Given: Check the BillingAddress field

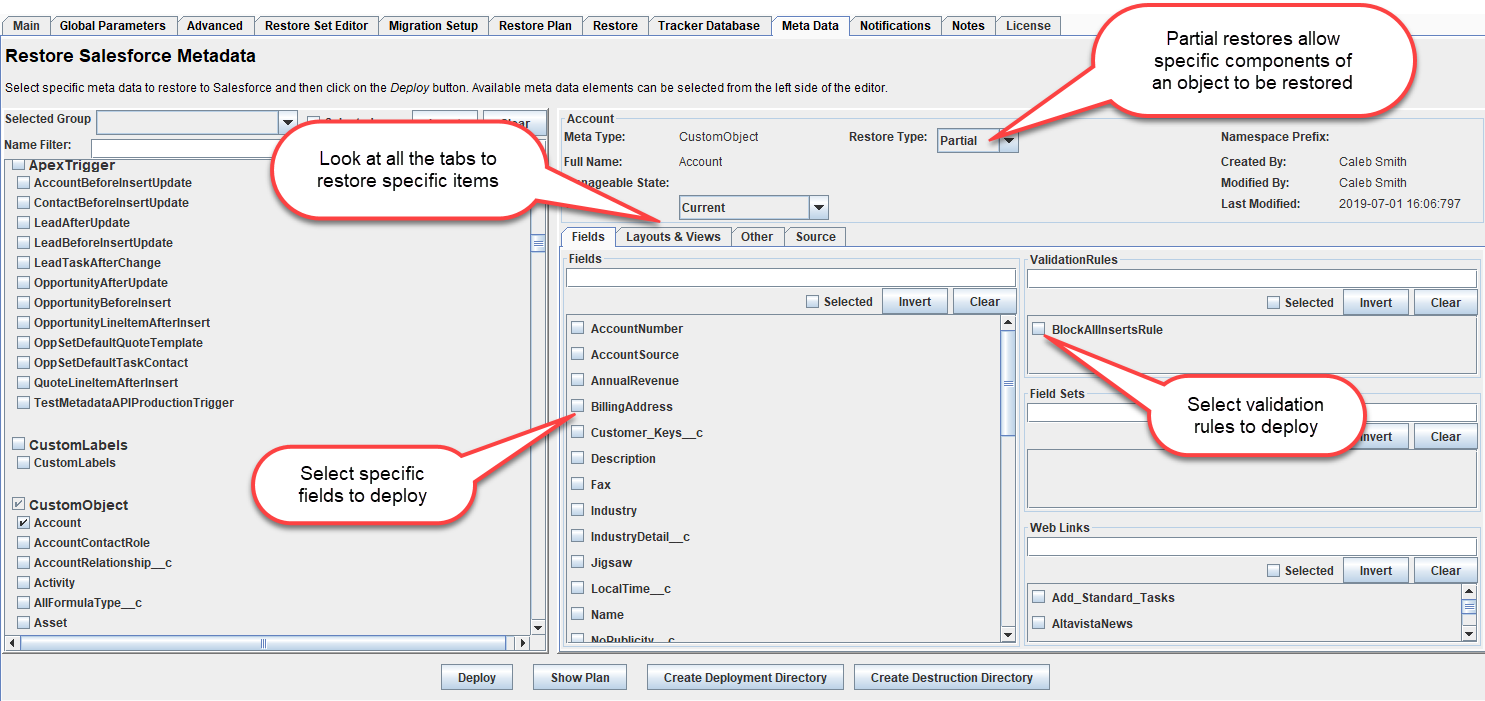Looking at the screenshot, I should (x=578, y=407).
